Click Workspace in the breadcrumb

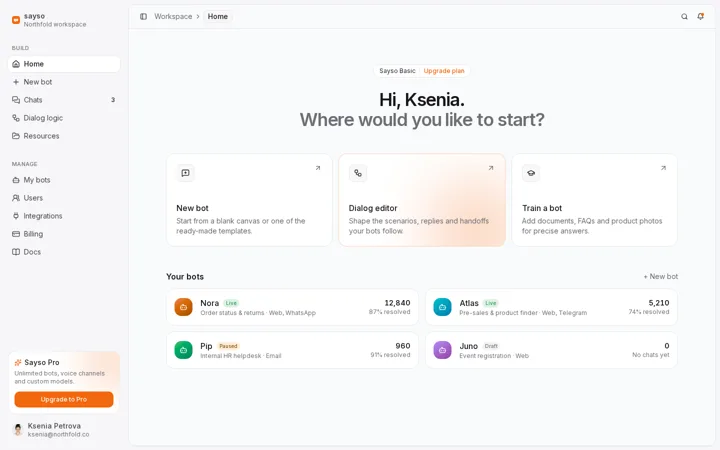(x=173, y=17)
